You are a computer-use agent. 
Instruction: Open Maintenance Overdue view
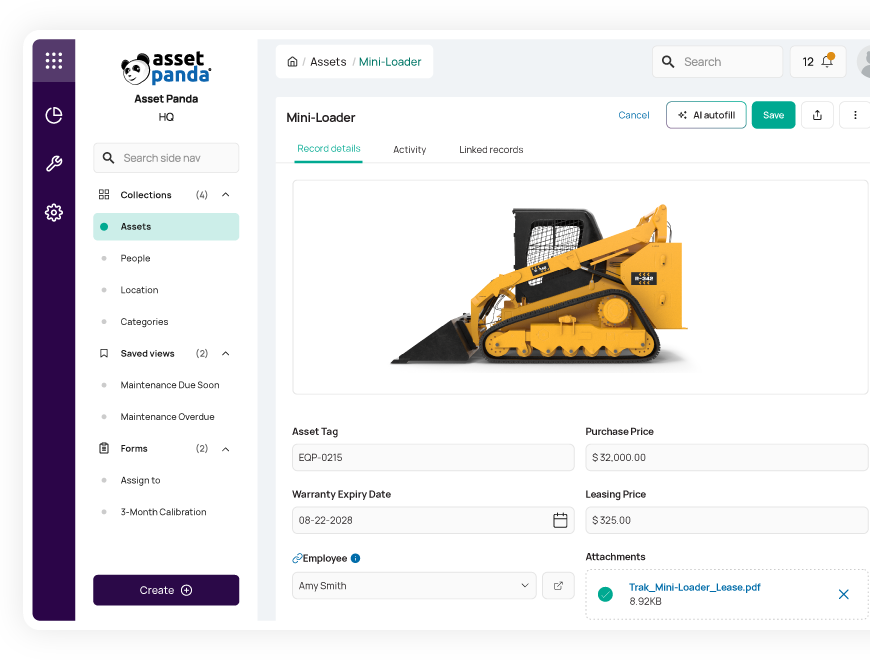click(x=166, y=417)
